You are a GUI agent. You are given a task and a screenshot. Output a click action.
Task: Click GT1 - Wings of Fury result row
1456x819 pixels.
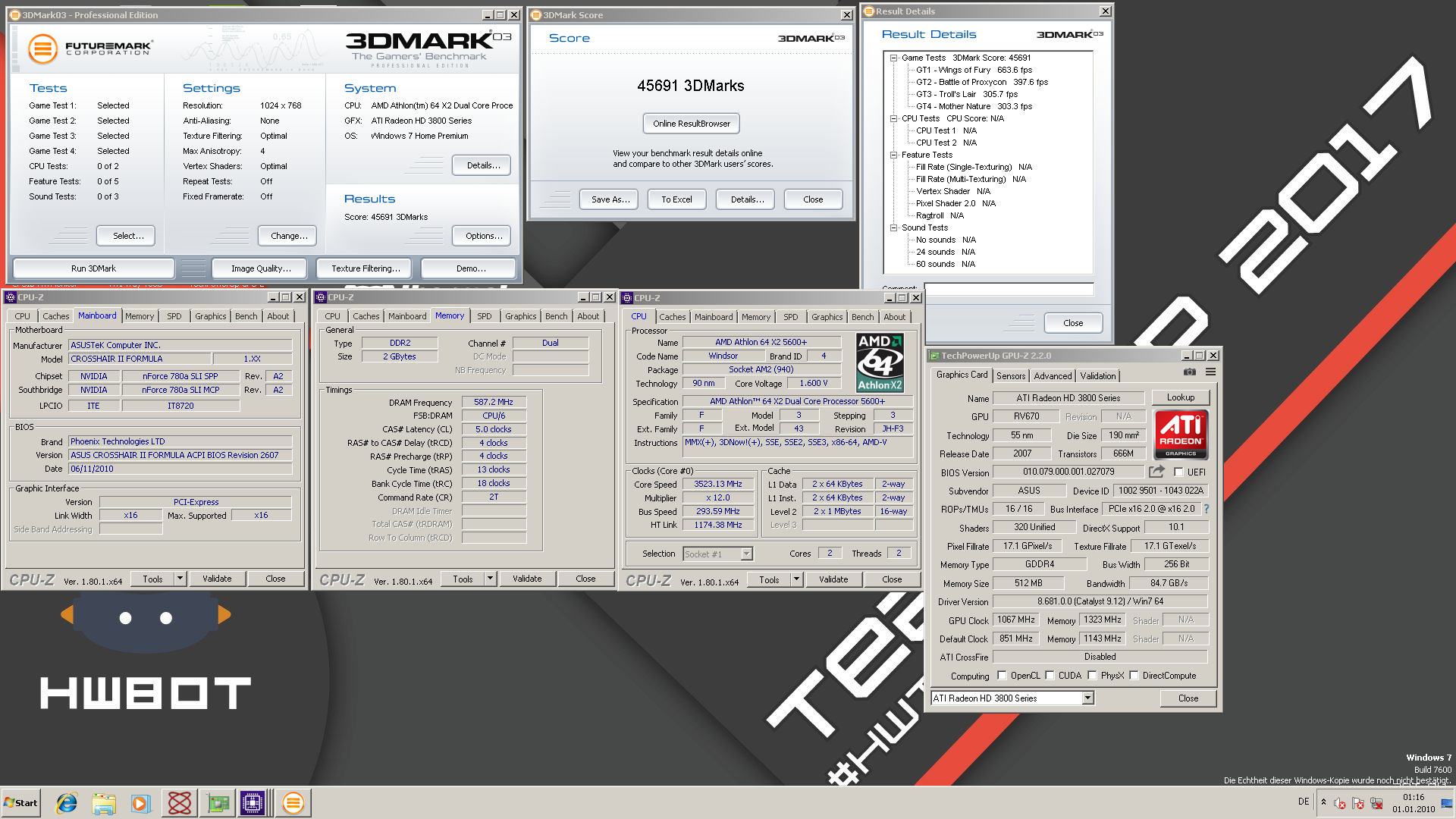974,70
